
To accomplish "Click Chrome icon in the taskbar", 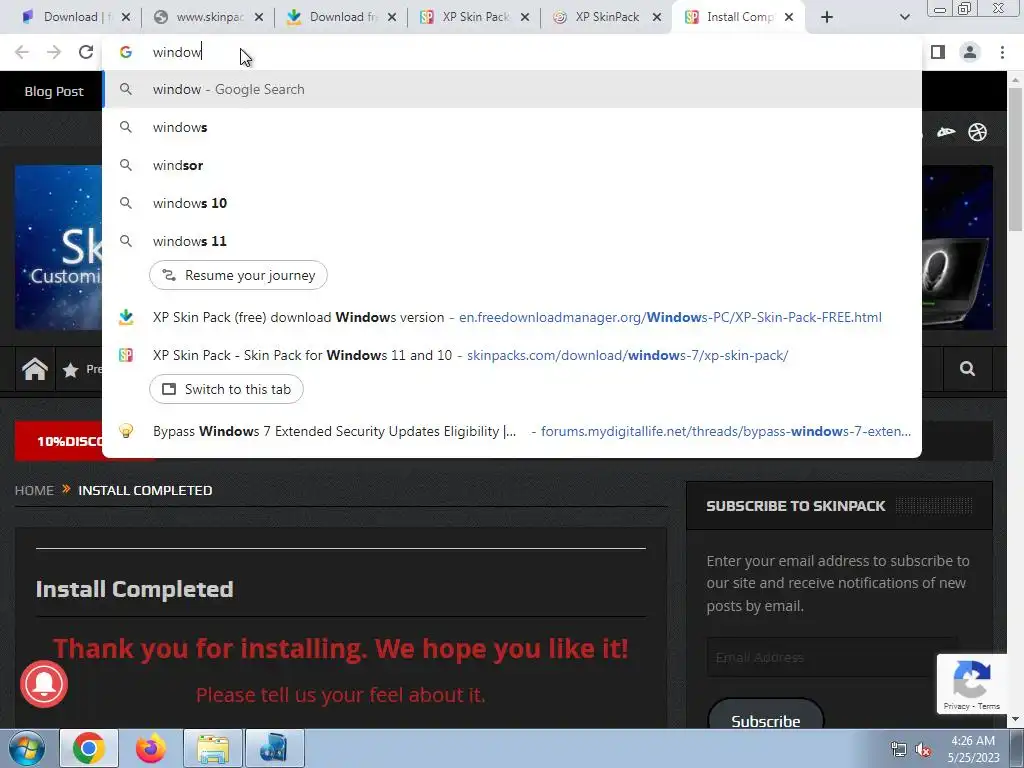I will pos(89,748).
